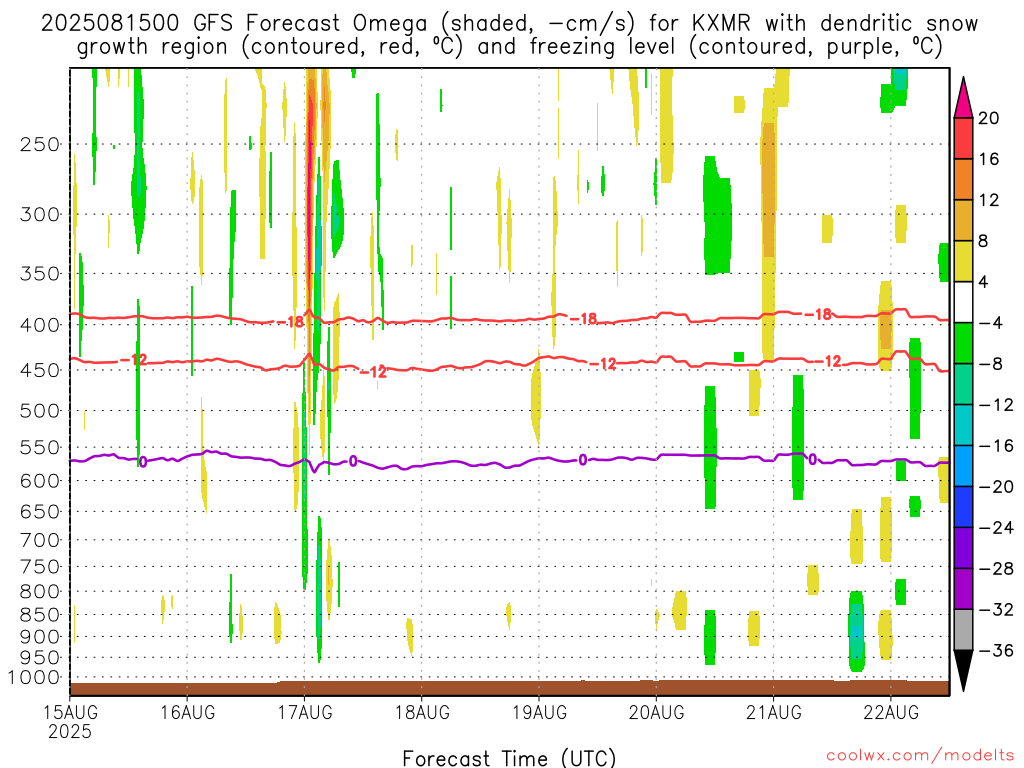Click the 22AUG time axis label
This screenshot has height=768, width=1024.
tap(891, 712)
